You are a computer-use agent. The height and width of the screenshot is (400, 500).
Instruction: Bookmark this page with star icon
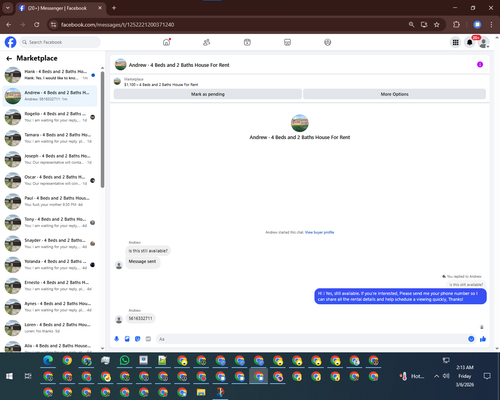click(437, 25)
